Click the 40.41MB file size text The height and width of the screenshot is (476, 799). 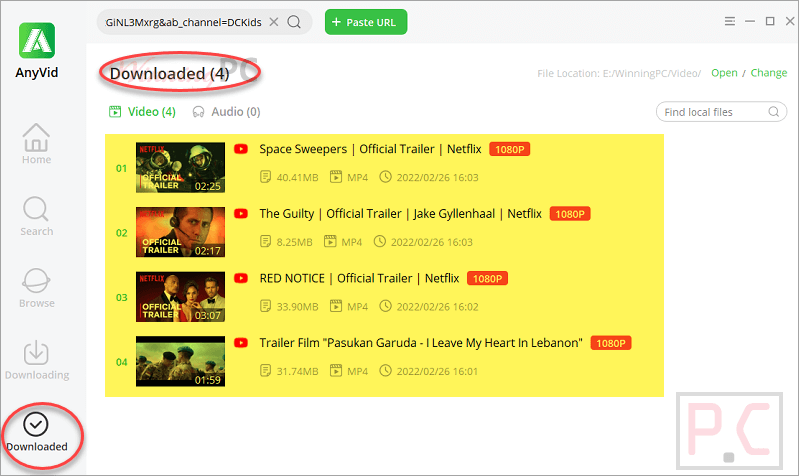[298, 177]
